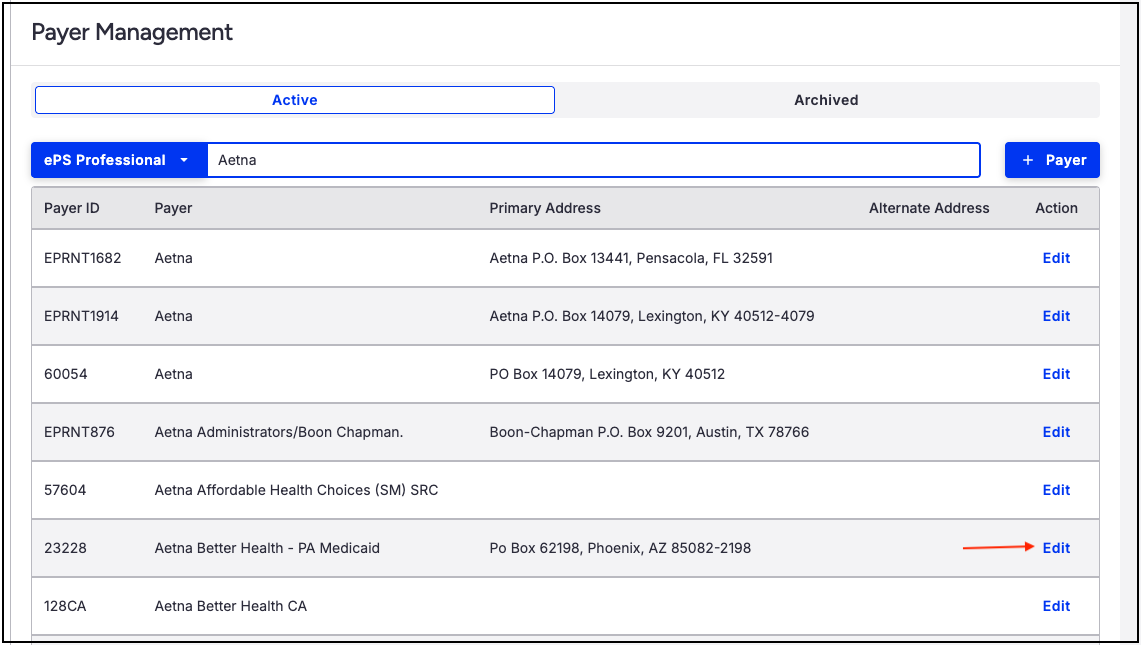Image resolution: width=1141 pixels, height=645 pixels.
Task: Click Aetna Better Health - PA Medicaid name
Action: 267,548
